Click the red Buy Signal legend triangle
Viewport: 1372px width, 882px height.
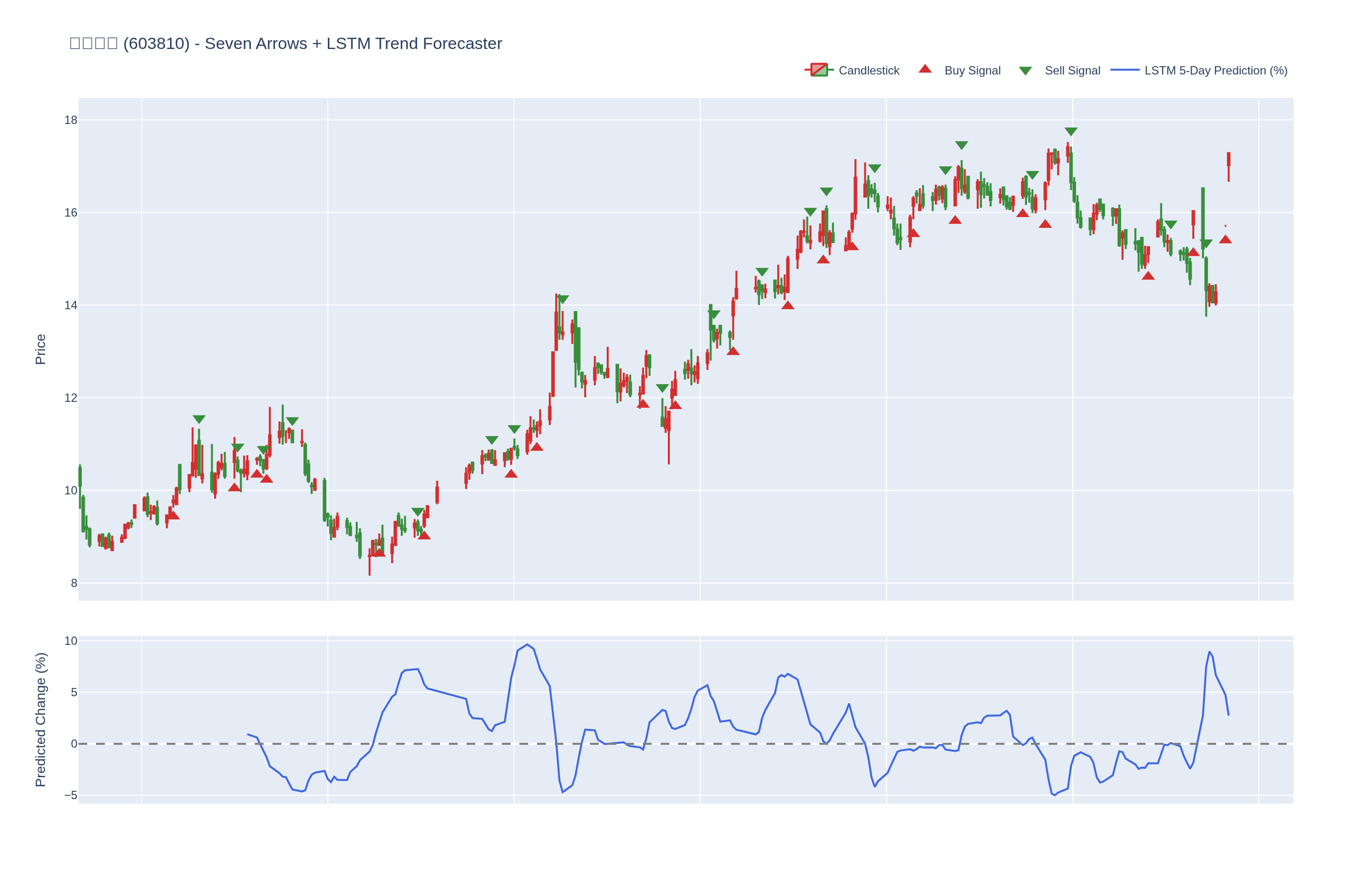click(x=925, y=69)
